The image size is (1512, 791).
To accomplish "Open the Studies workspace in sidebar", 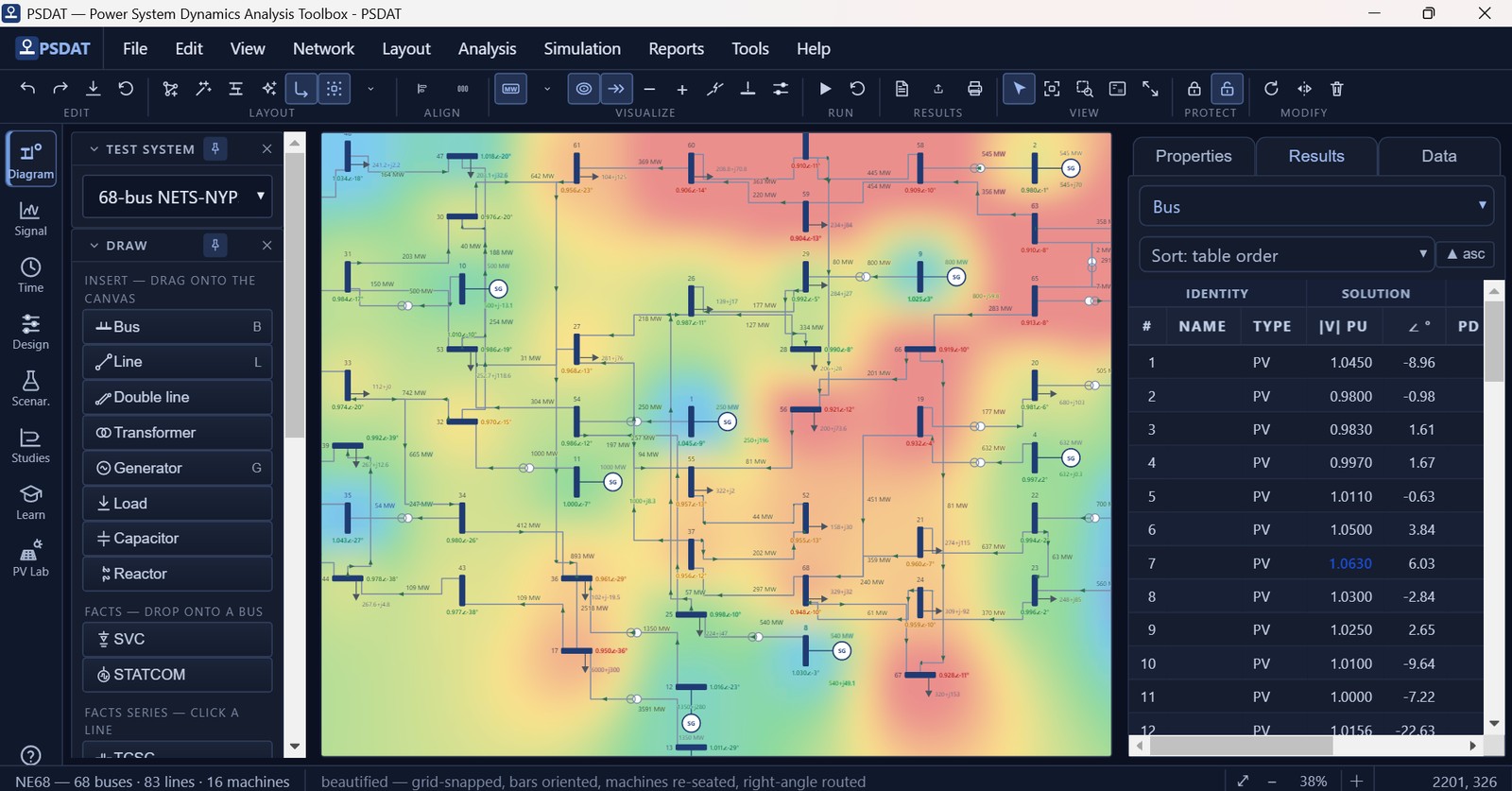I will click(x=30, y=446).
